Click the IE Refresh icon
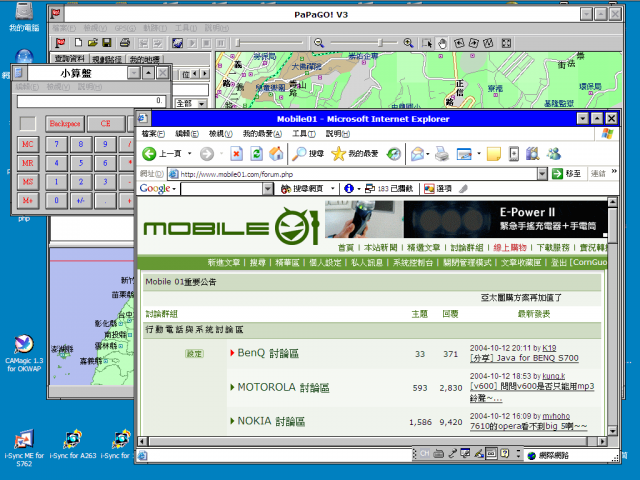The width and height of the screenshot is (640, 480). tap(256, 154)
